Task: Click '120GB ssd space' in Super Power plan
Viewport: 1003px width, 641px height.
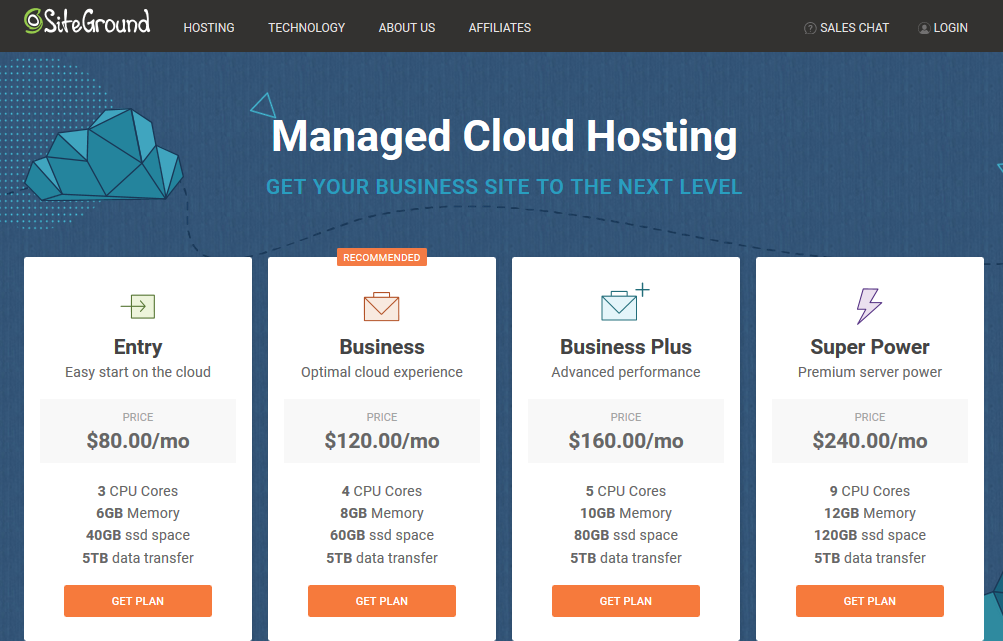Action: pos(870,535)
